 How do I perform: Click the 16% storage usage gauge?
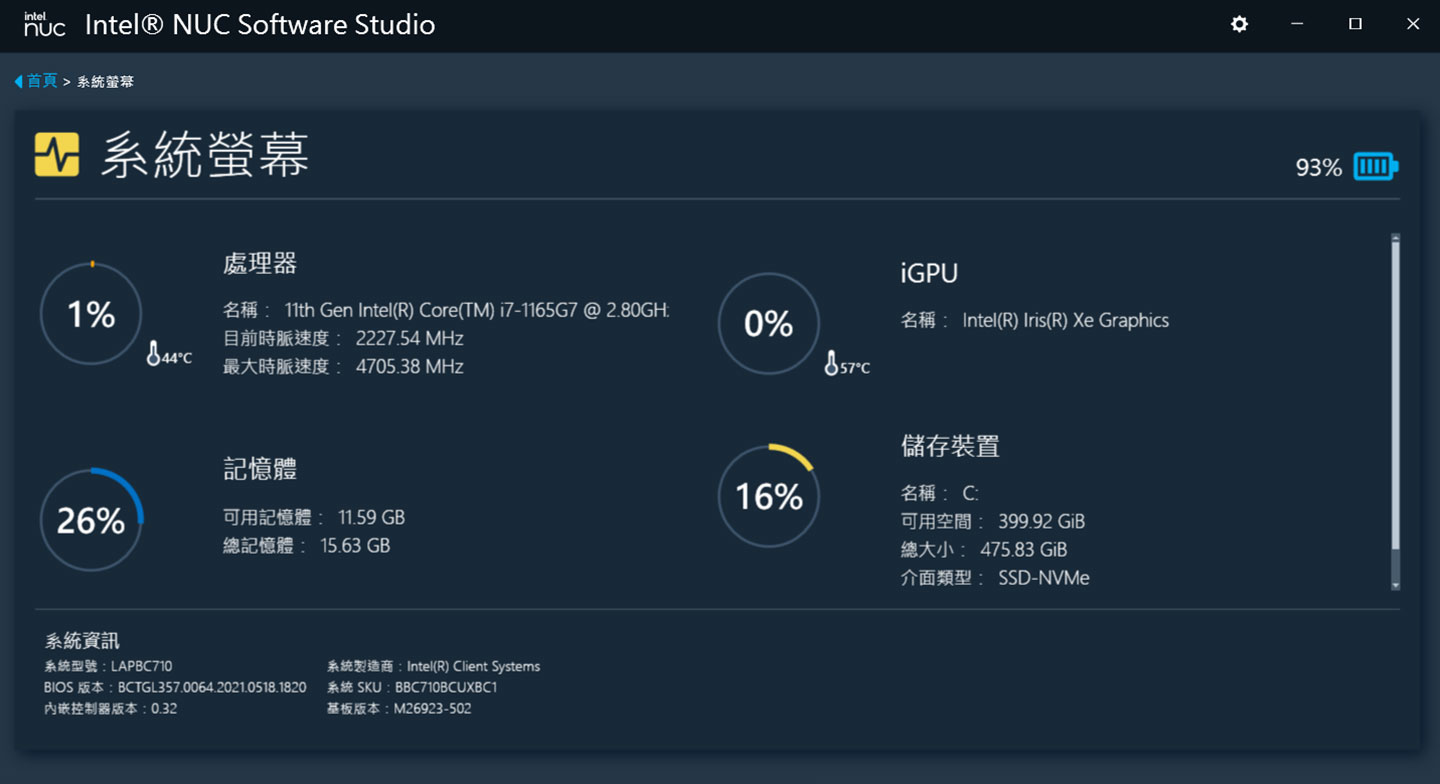pyautogui.click(x=769, y=497)
